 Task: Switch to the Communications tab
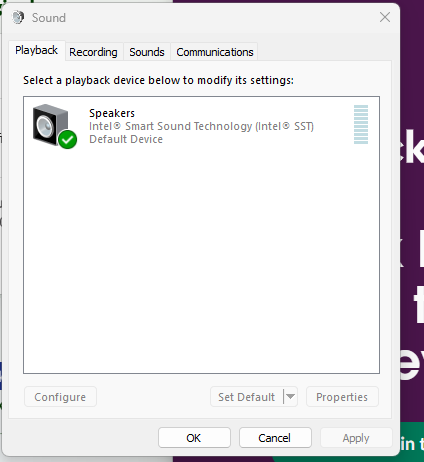[215, 52]
